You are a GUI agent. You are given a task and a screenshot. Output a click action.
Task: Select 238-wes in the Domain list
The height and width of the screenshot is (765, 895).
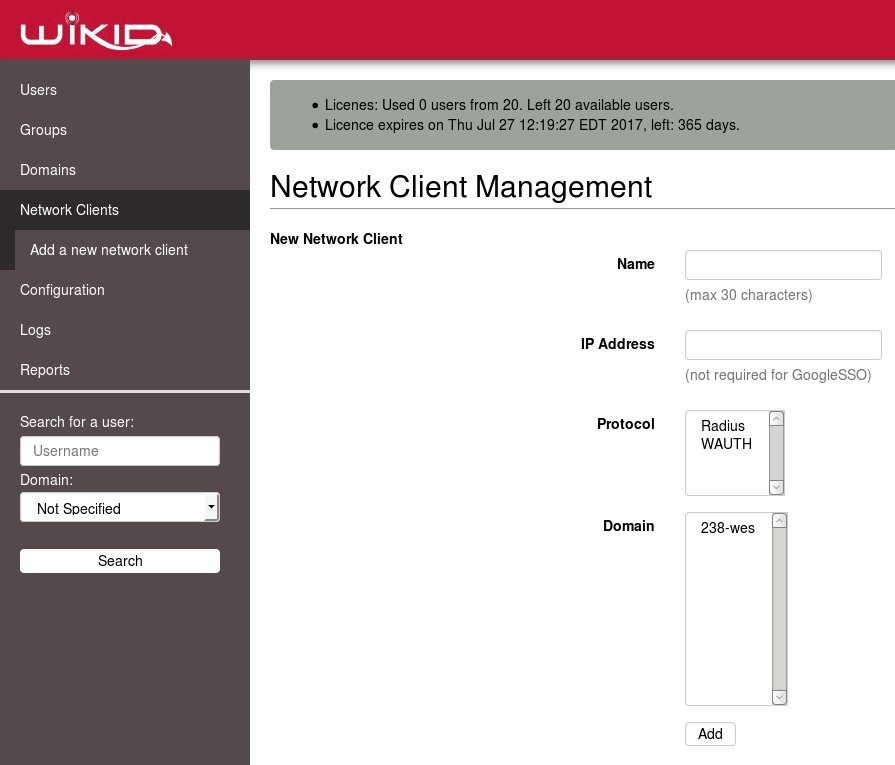coord(725,528)
